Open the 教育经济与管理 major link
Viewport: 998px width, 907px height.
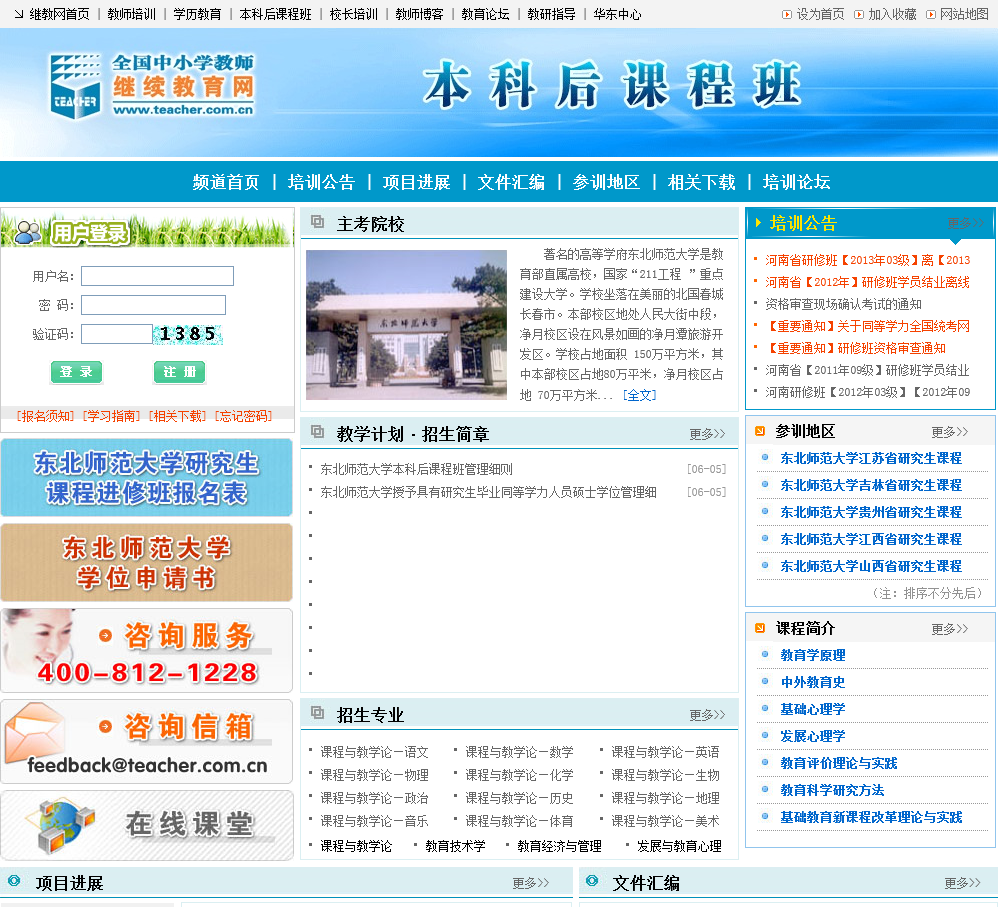coord(559,847)
